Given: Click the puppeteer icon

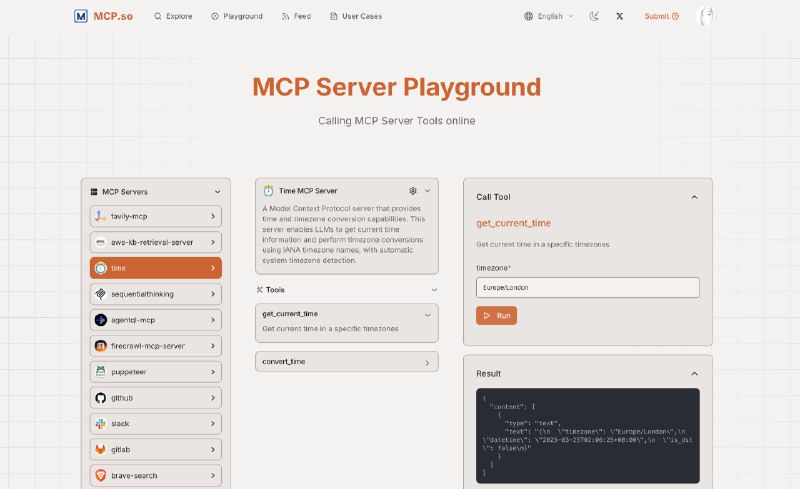Looking at the screenshot, I should [101, 372].
